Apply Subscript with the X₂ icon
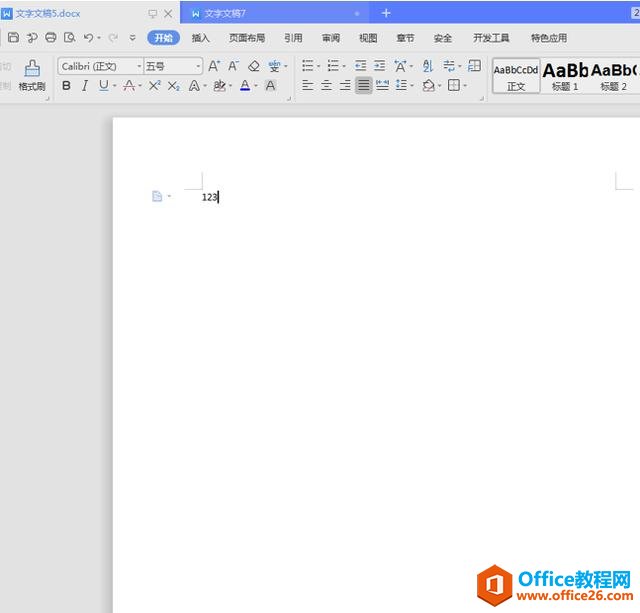The width and height of the screenshot is (640, 613). coord(174,86)
